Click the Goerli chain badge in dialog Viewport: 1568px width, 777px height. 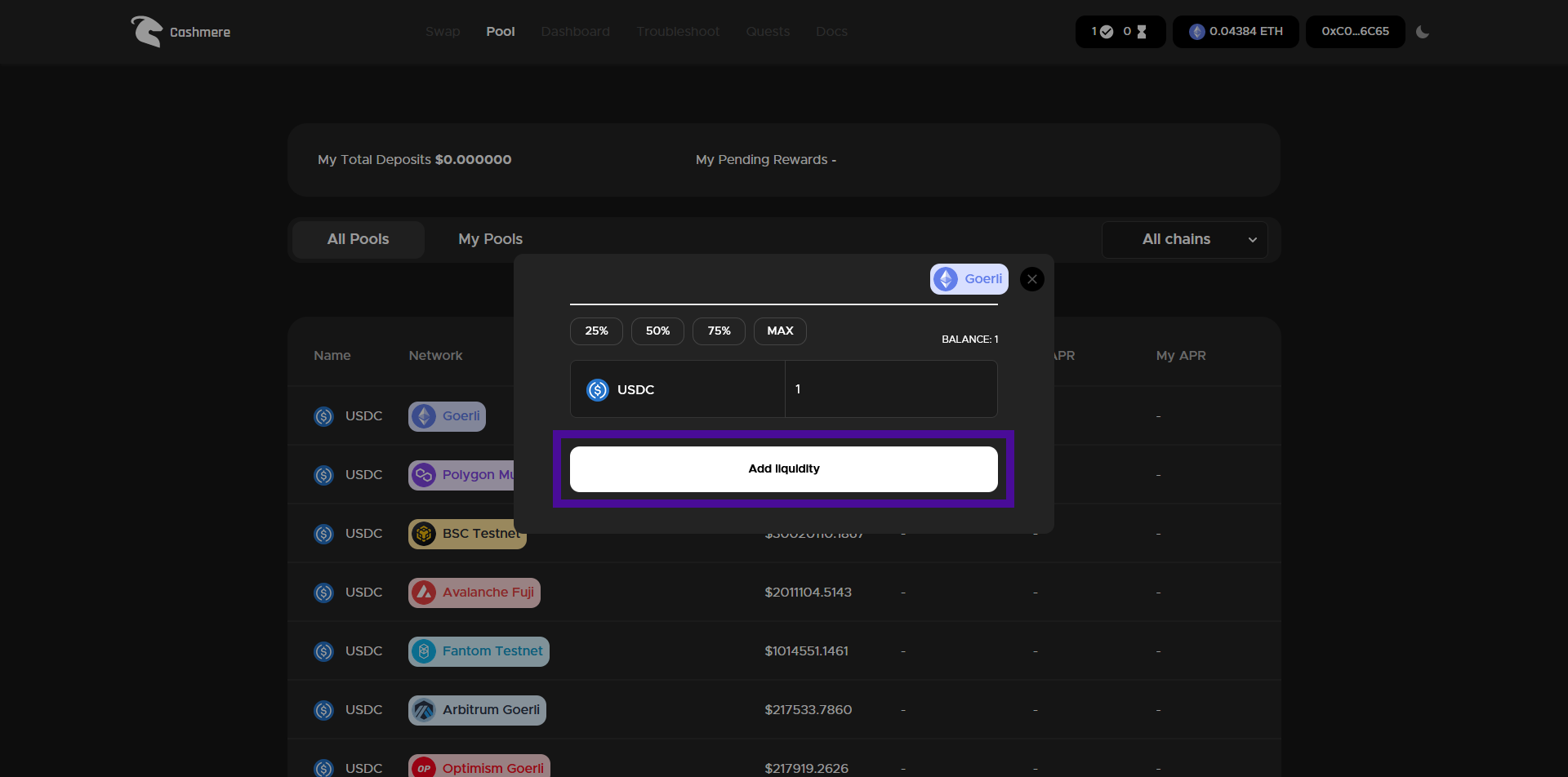[x=969, y=279]
